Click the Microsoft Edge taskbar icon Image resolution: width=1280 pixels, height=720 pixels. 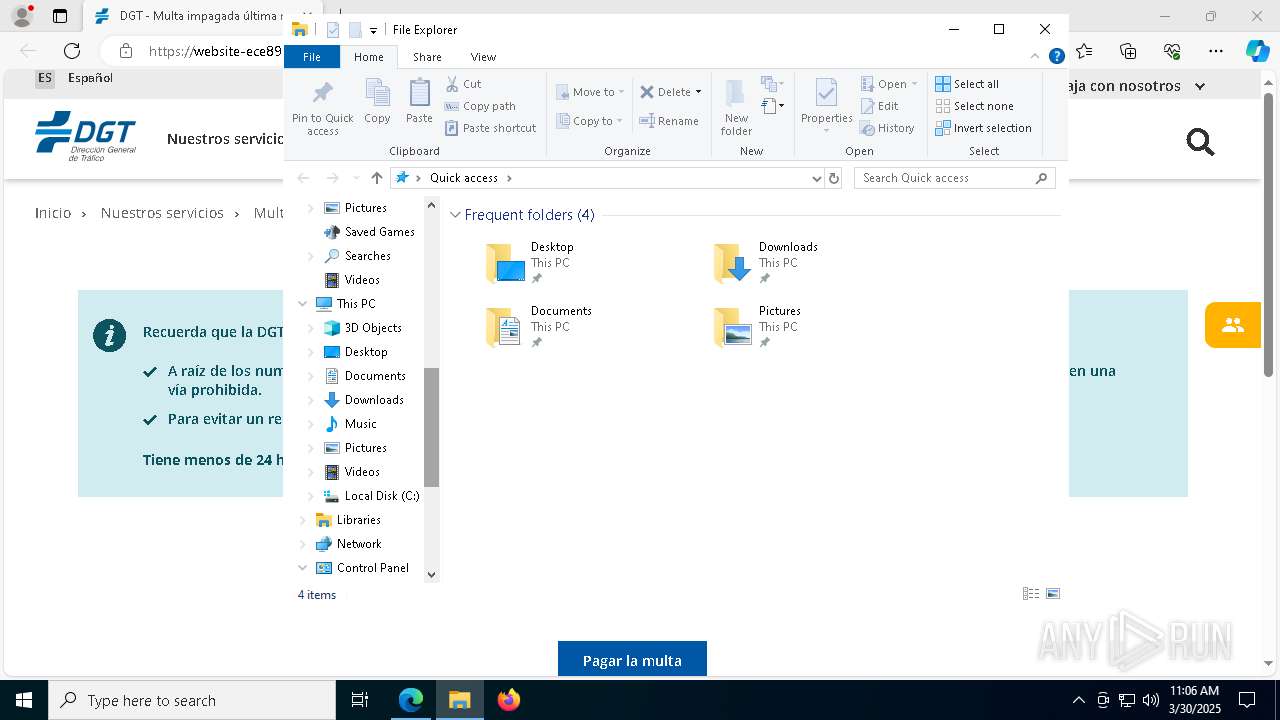tap(411, 700)
